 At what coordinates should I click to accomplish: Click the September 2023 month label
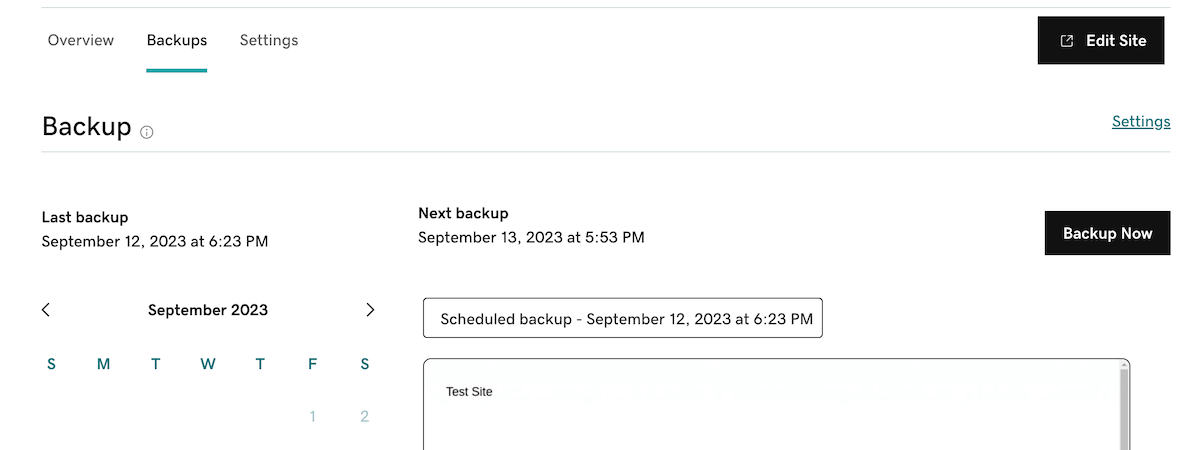pyautogui.click(x=208, y=310)
